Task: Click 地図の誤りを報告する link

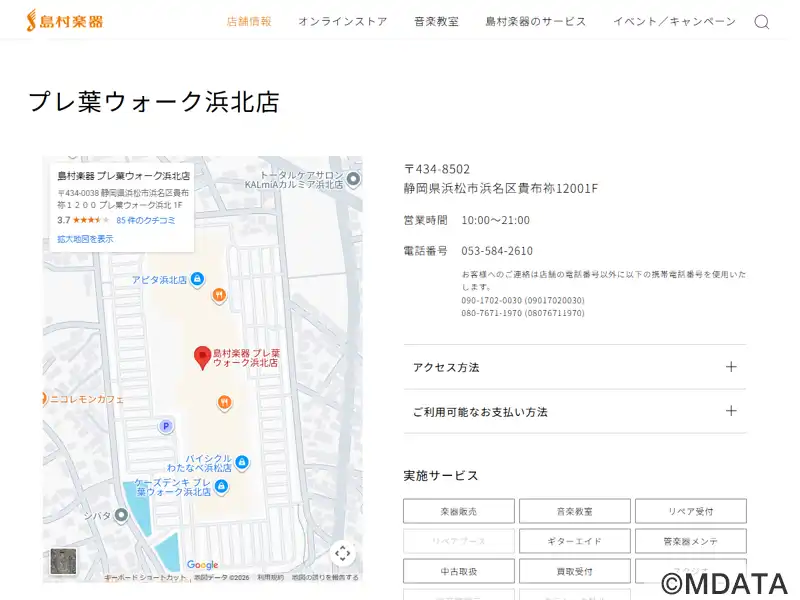Action: pos(325,578)
